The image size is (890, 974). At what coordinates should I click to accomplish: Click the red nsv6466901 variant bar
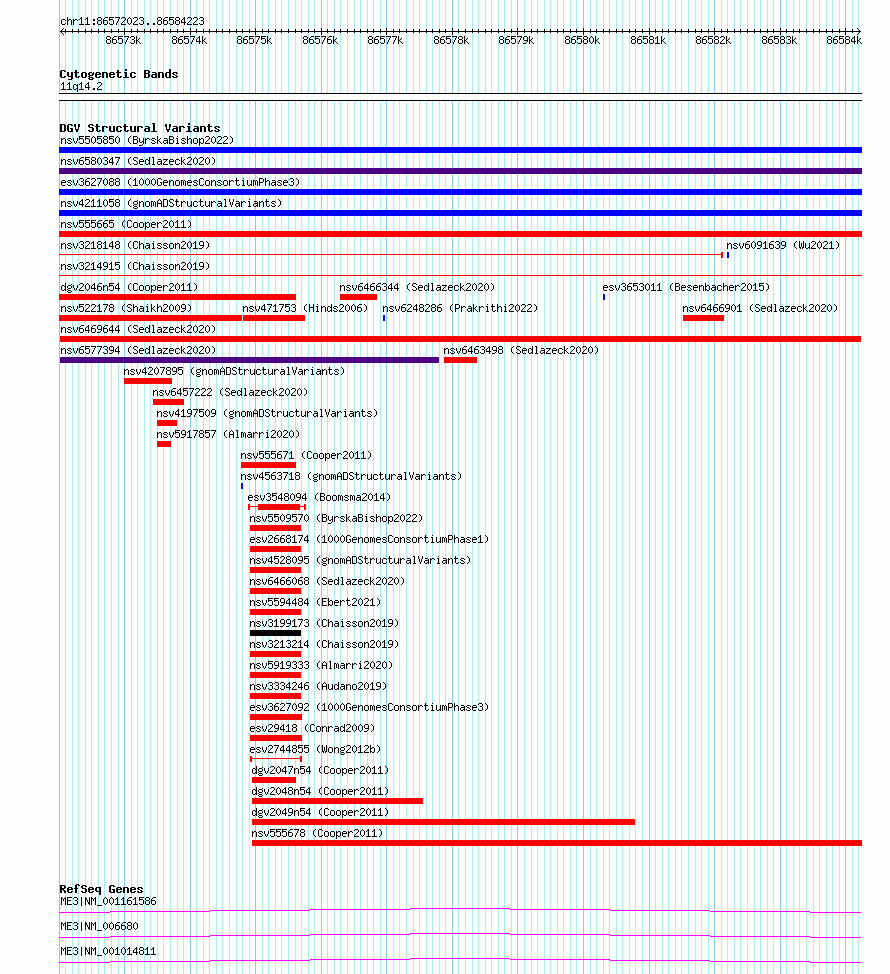[703, 318]
